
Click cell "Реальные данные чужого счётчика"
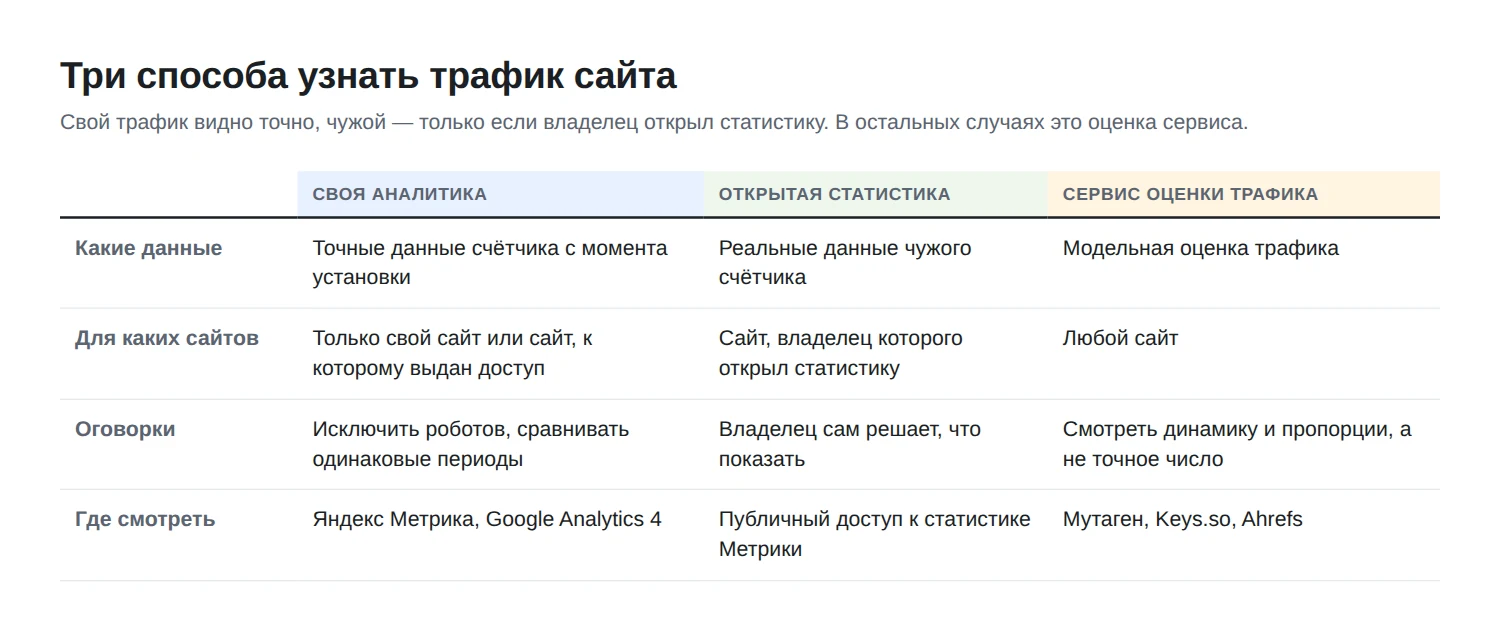[875, 263]
